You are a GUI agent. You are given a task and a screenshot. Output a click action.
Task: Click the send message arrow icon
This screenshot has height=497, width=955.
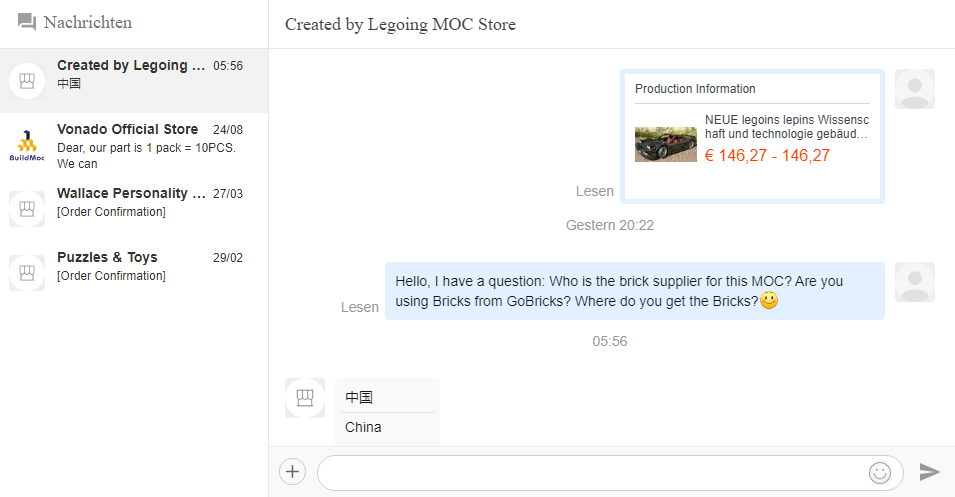[930, 472]
